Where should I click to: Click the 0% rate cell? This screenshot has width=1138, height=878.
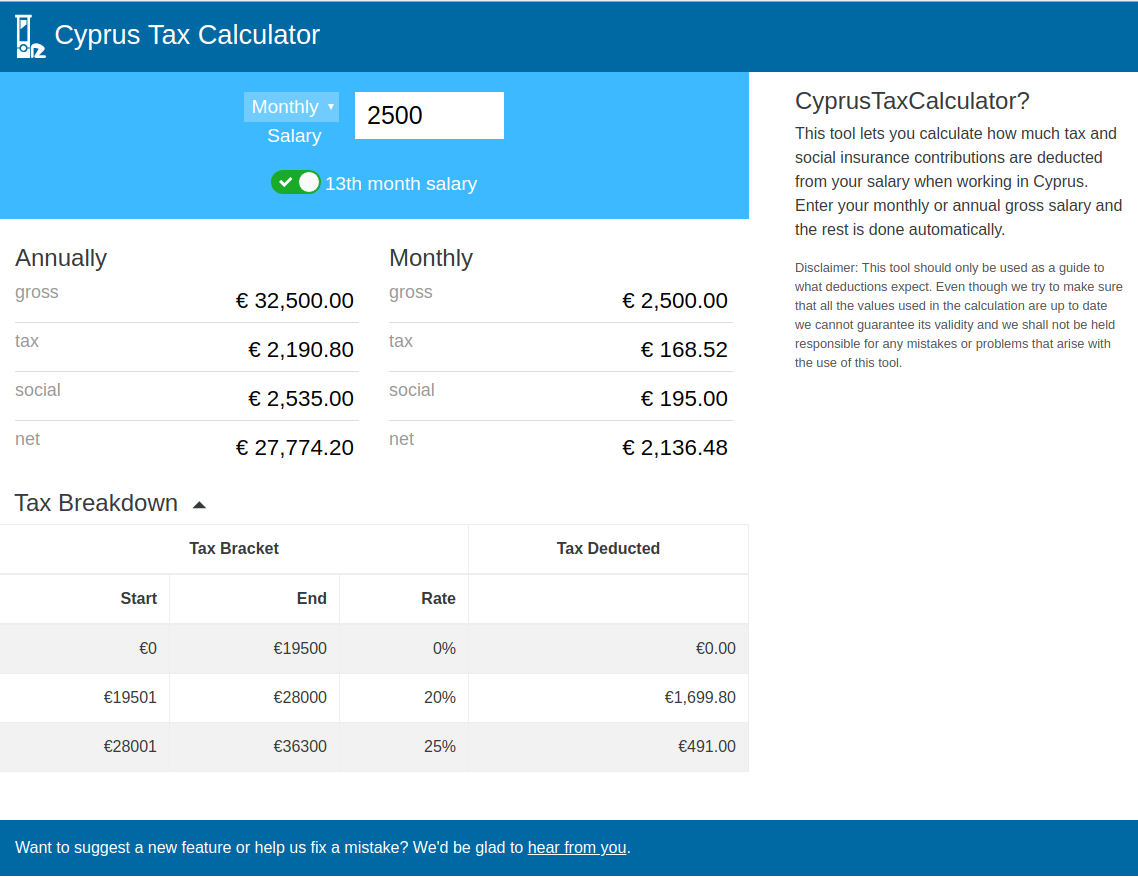404,648
